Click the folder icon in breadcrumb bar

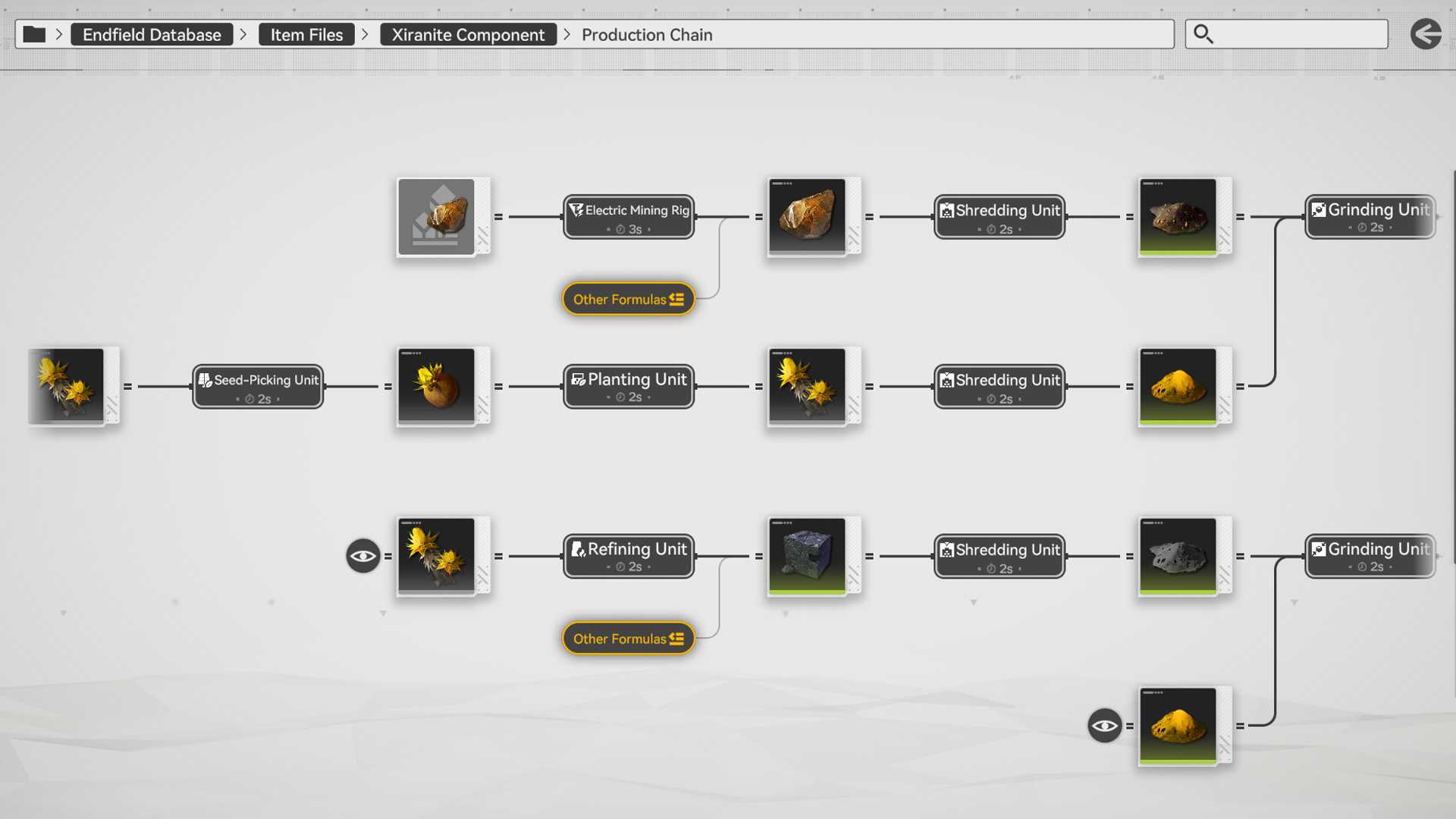pos(34,34)
